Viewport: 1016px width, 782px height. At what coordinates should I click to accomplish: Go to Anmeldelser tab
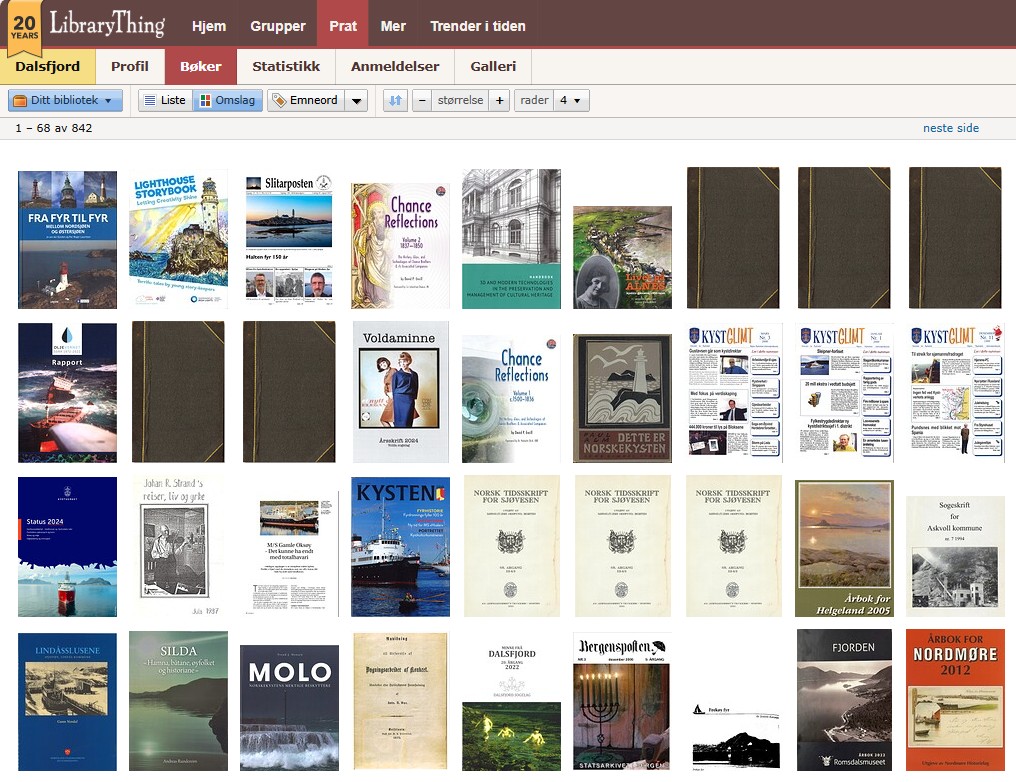click(394, 66)
